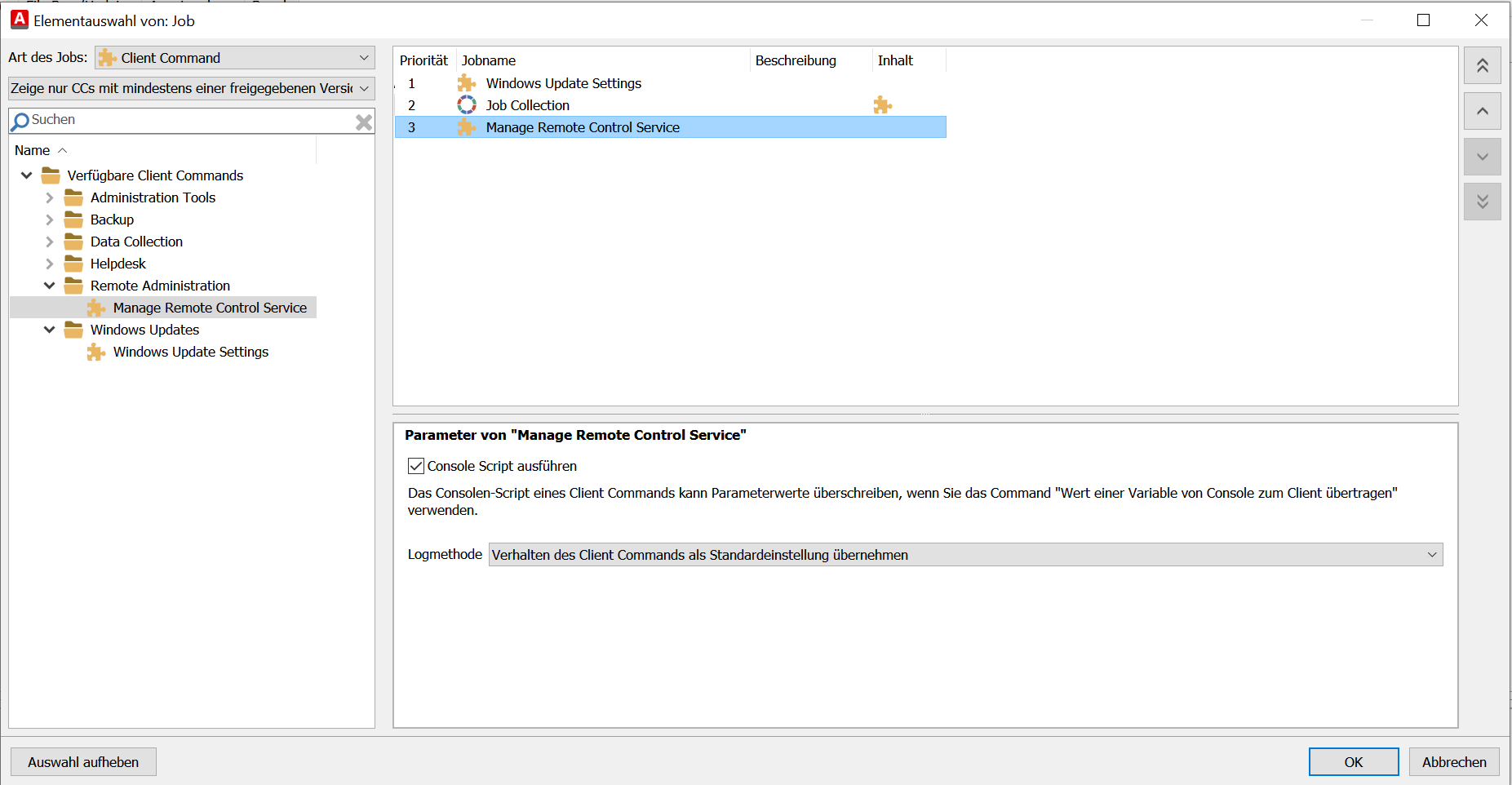Click the Priorität column header

(424, 60)
